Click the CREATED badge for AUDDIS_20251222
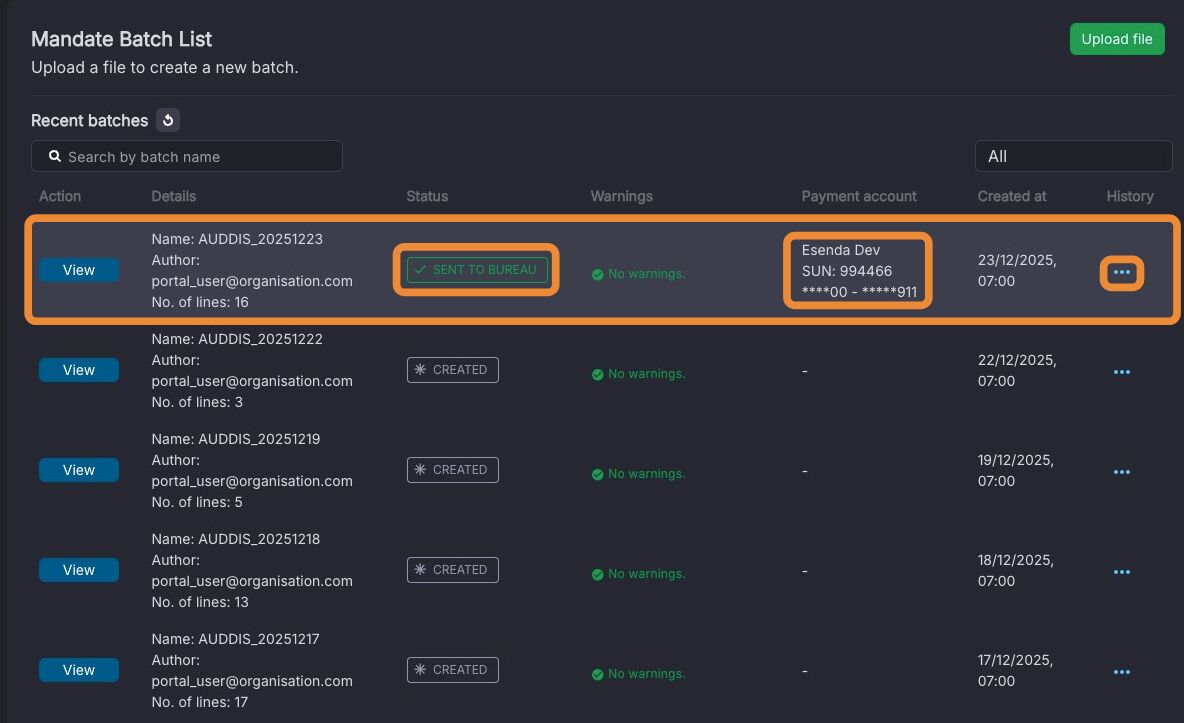 point(452,370)
